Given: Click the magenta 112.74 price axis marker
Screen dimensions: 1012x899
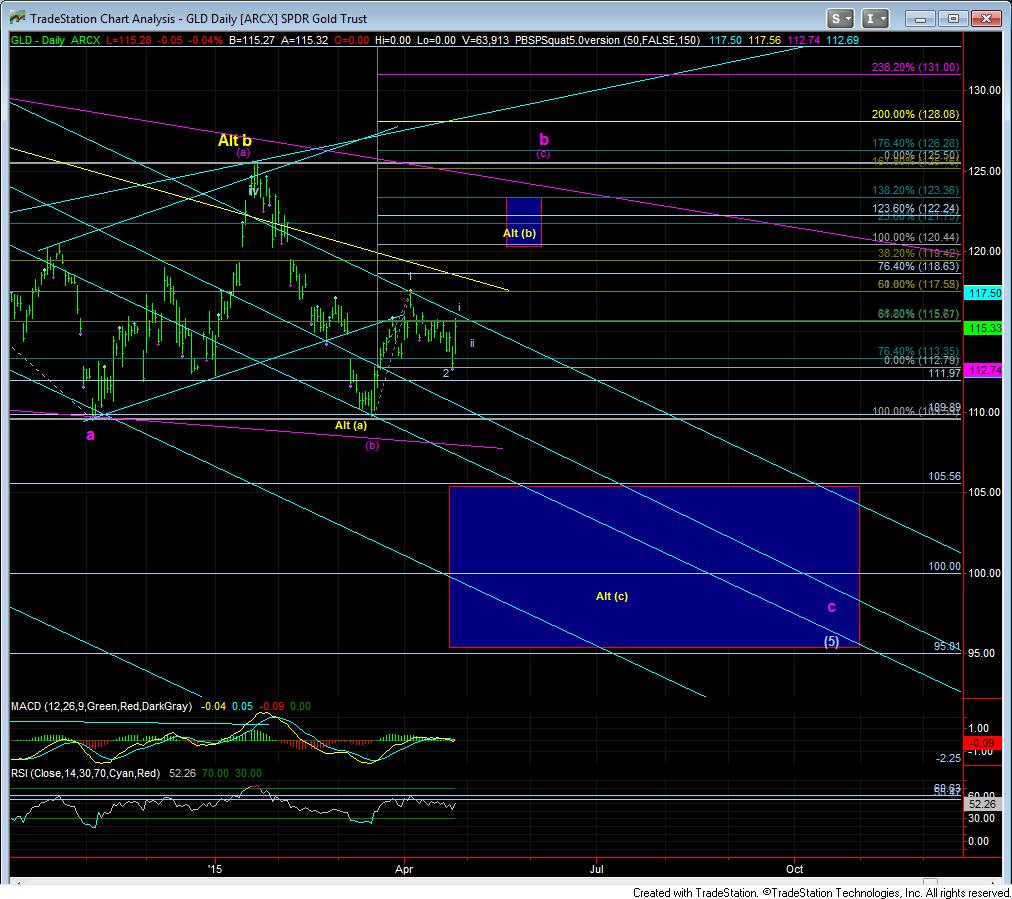Looking at the screenshot, I should click(x=982, y=370).
